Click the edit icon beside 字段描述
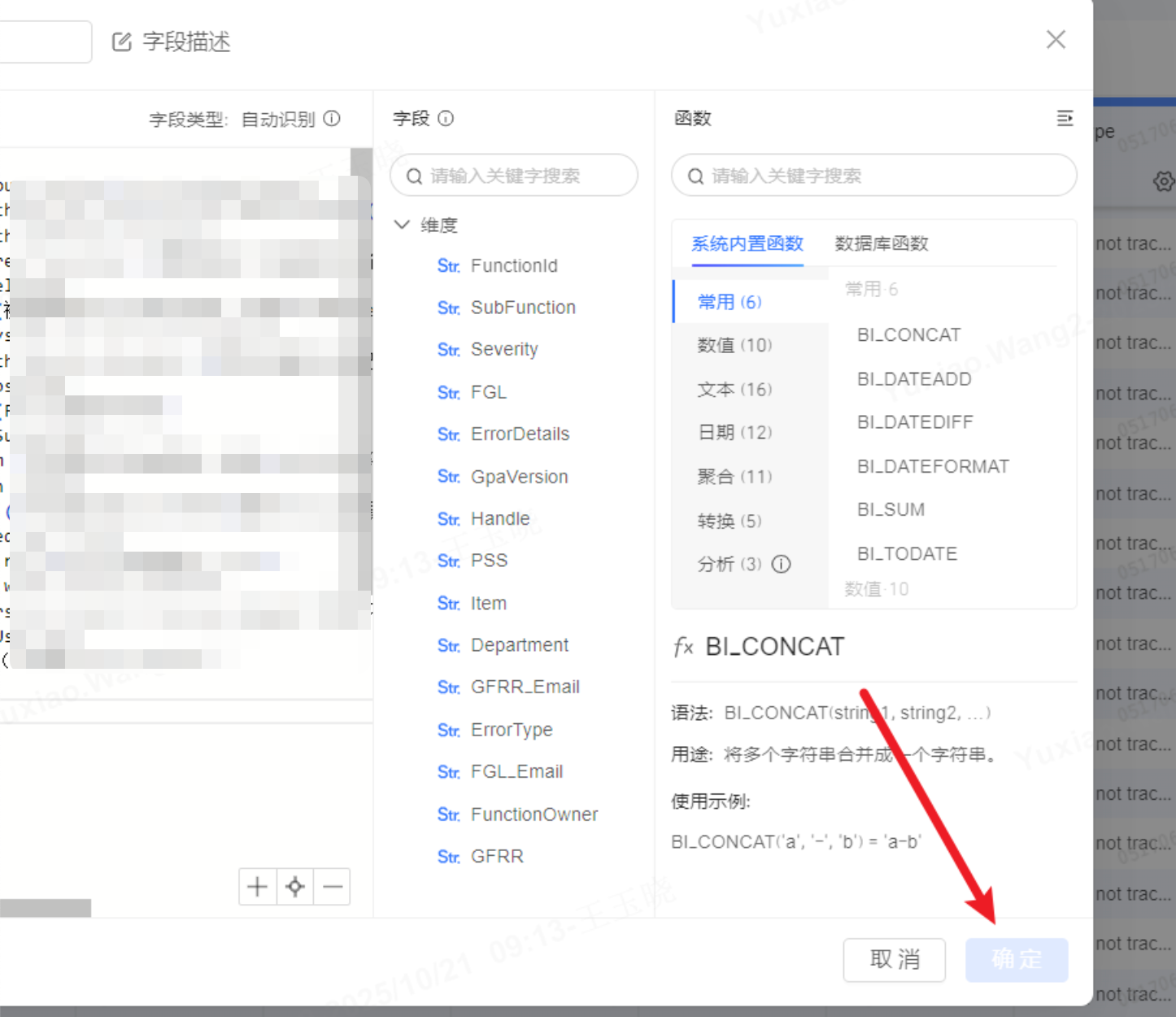 tap(122, 41)
